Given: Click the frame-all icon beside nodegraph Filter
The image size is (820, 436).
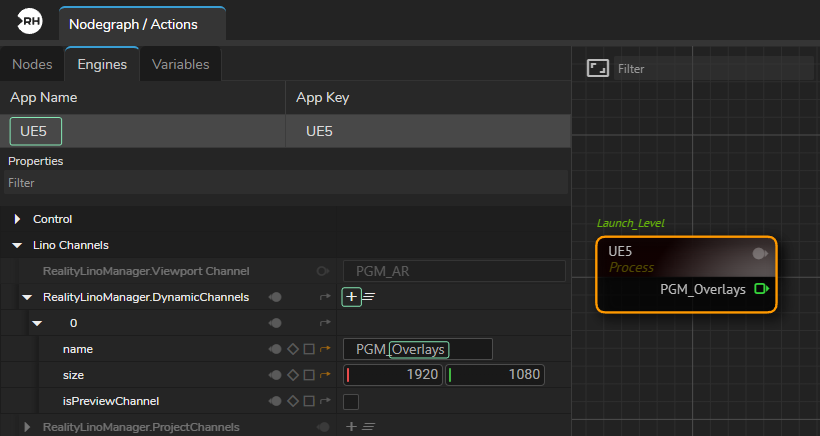Looking at the screenshot, I should (x=598, y=69).
